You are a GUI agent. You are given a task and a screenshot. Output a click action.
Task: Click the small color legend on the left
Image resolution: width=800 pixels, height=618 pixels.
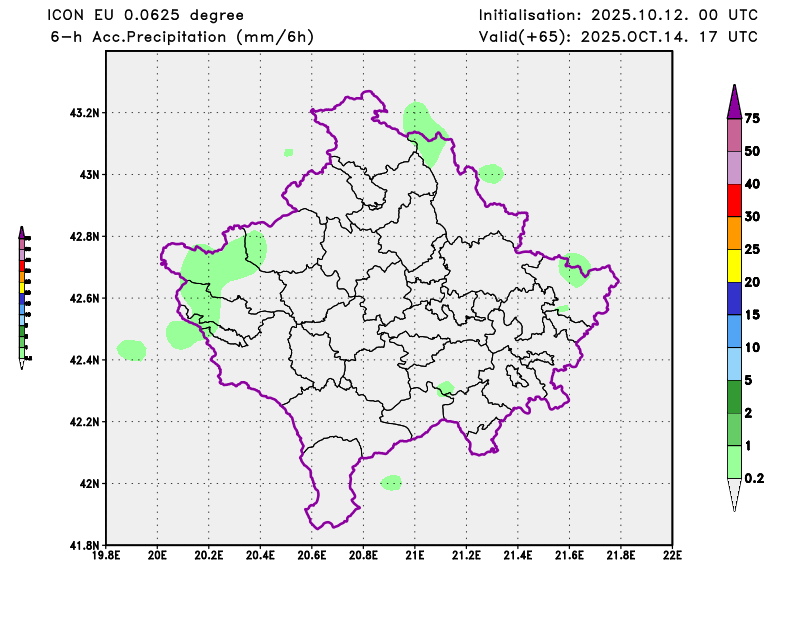pyautogui.click(x=23, y=297)
